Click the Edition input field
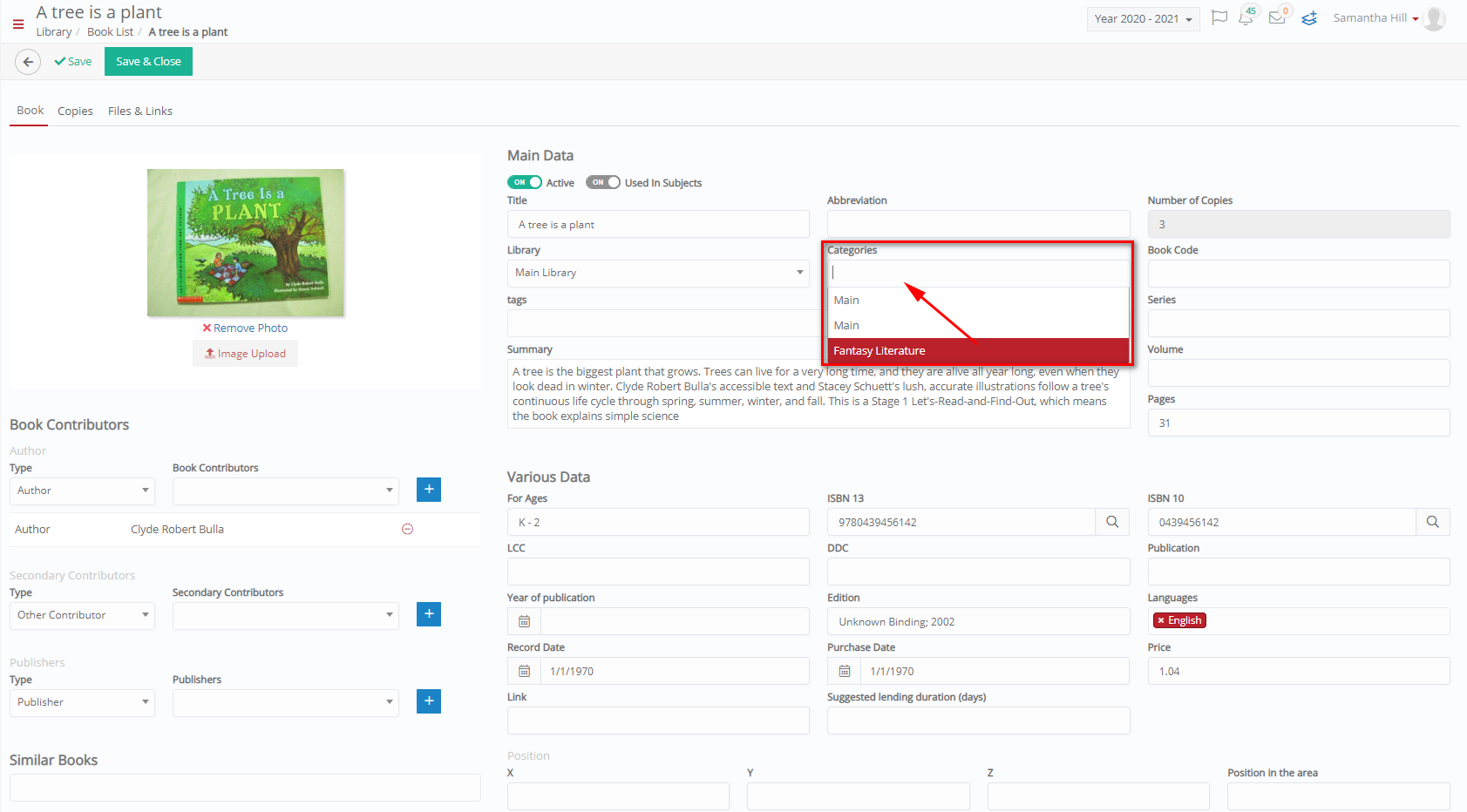The image size is (1467, 812). click(978, 621)
